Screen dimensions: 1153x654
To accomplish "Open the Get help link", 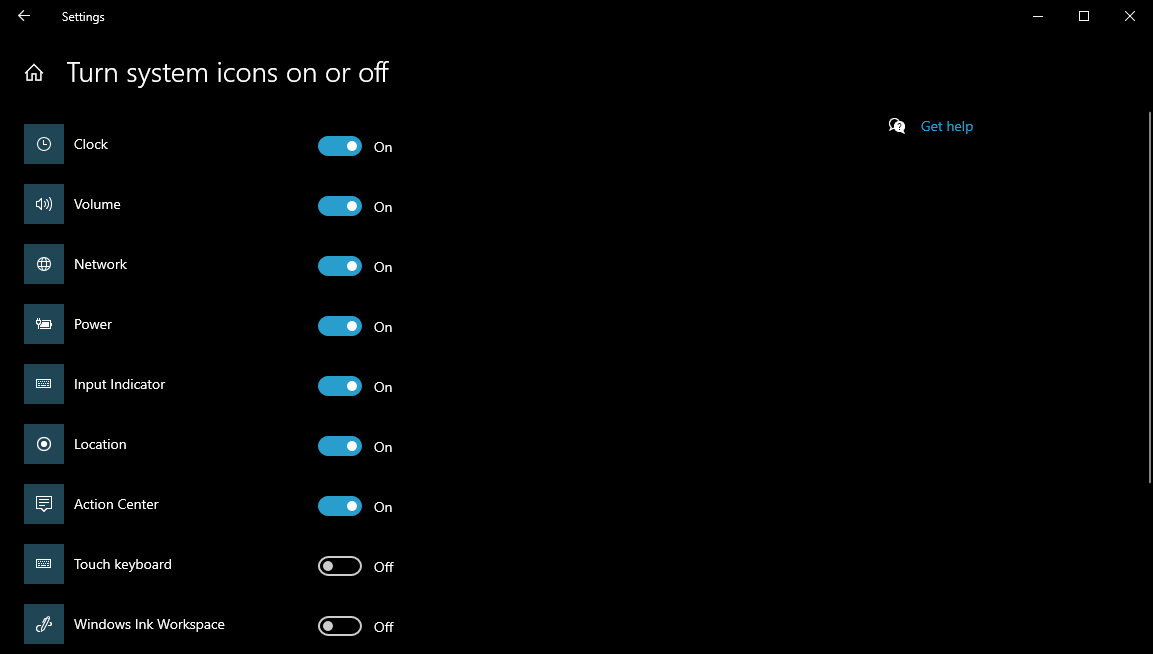I will click(x=946, y=126).
